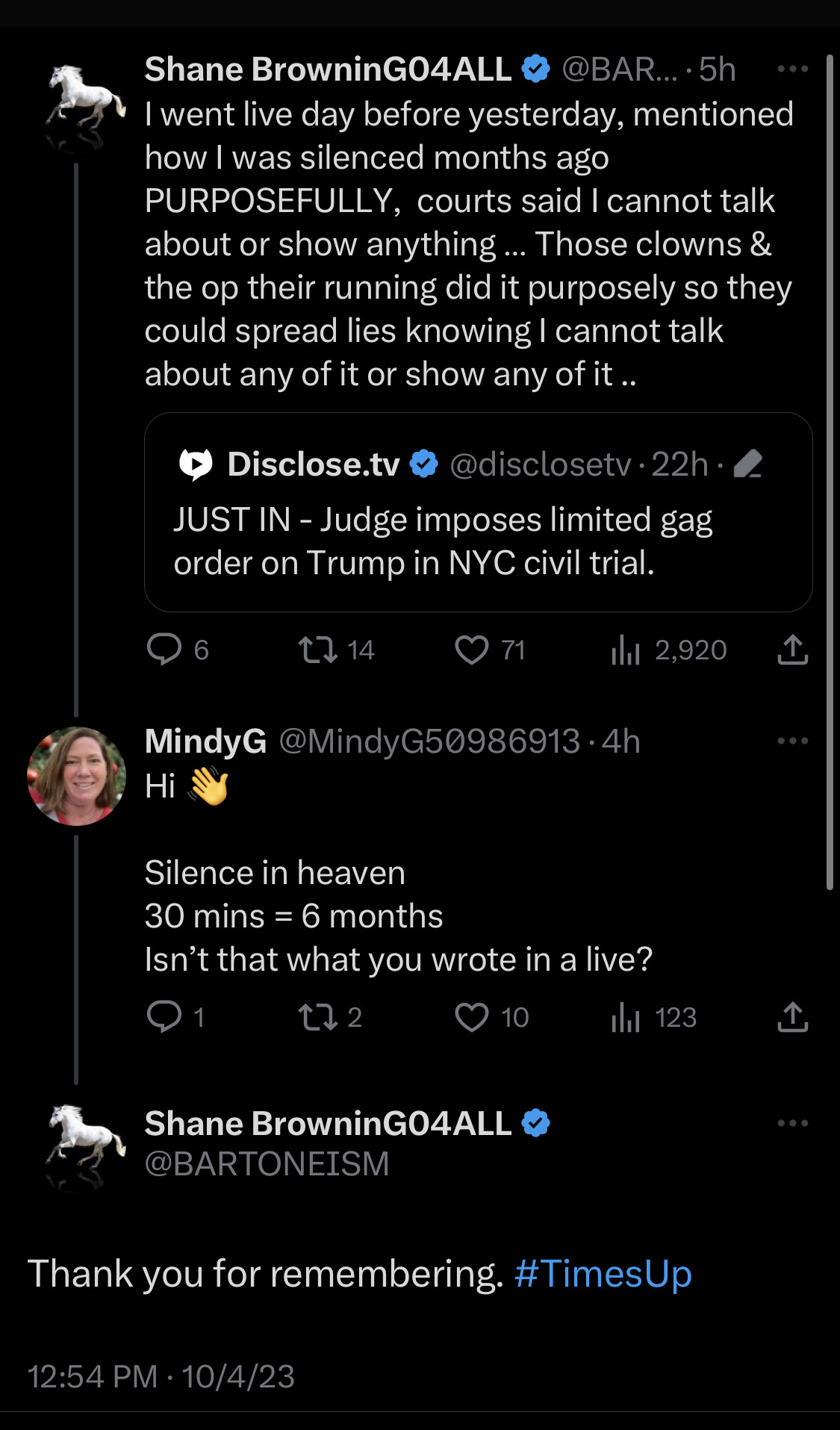Screen dimensions: 840x1430
Task: Click the Disclose.tv logo icon
Action: pos(196,464)
